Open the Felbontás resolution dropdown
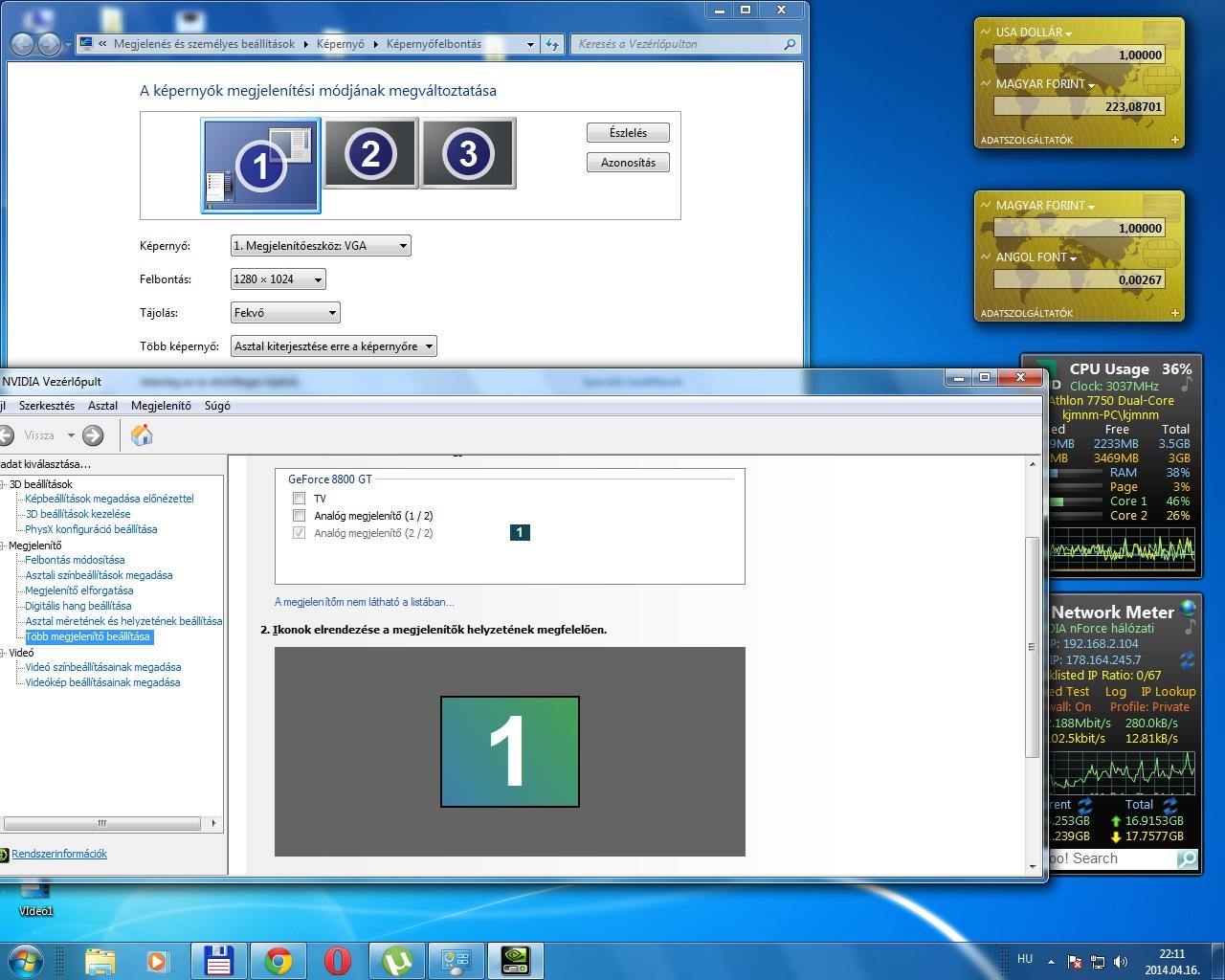 278,279
